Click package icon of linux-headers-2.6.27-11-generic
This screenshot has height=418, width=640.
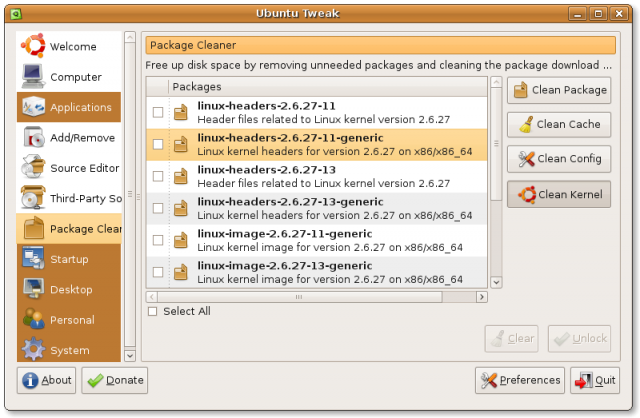pos(180,144)
